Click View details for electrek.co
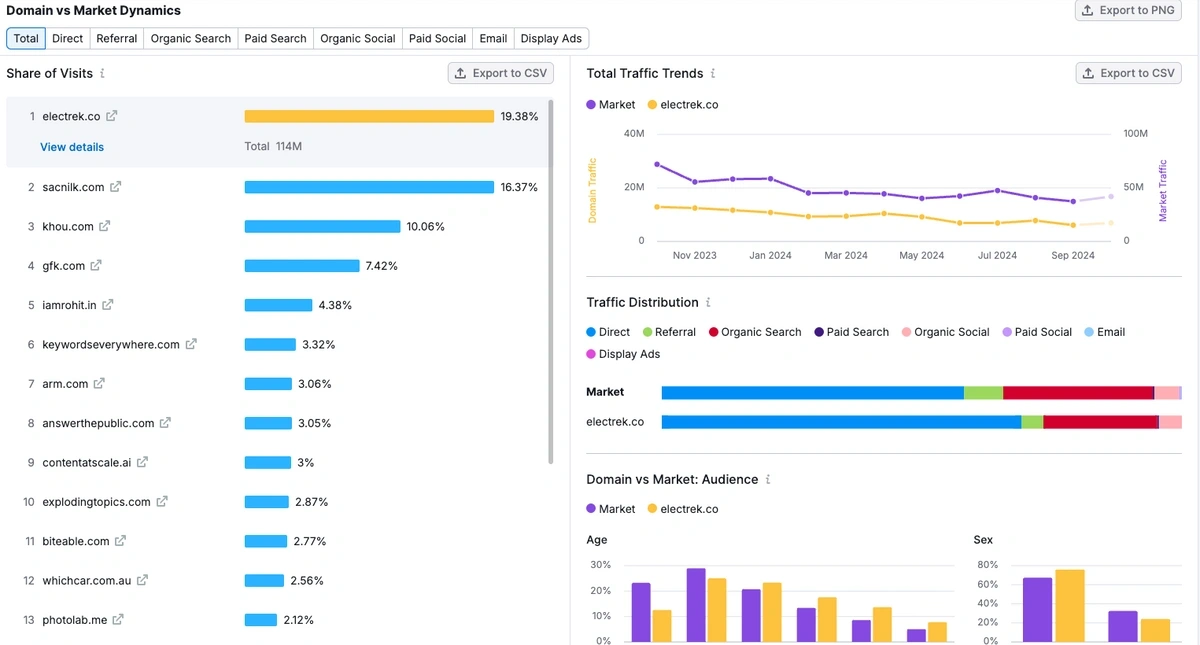1200x645 pixels. coord(72,147)
